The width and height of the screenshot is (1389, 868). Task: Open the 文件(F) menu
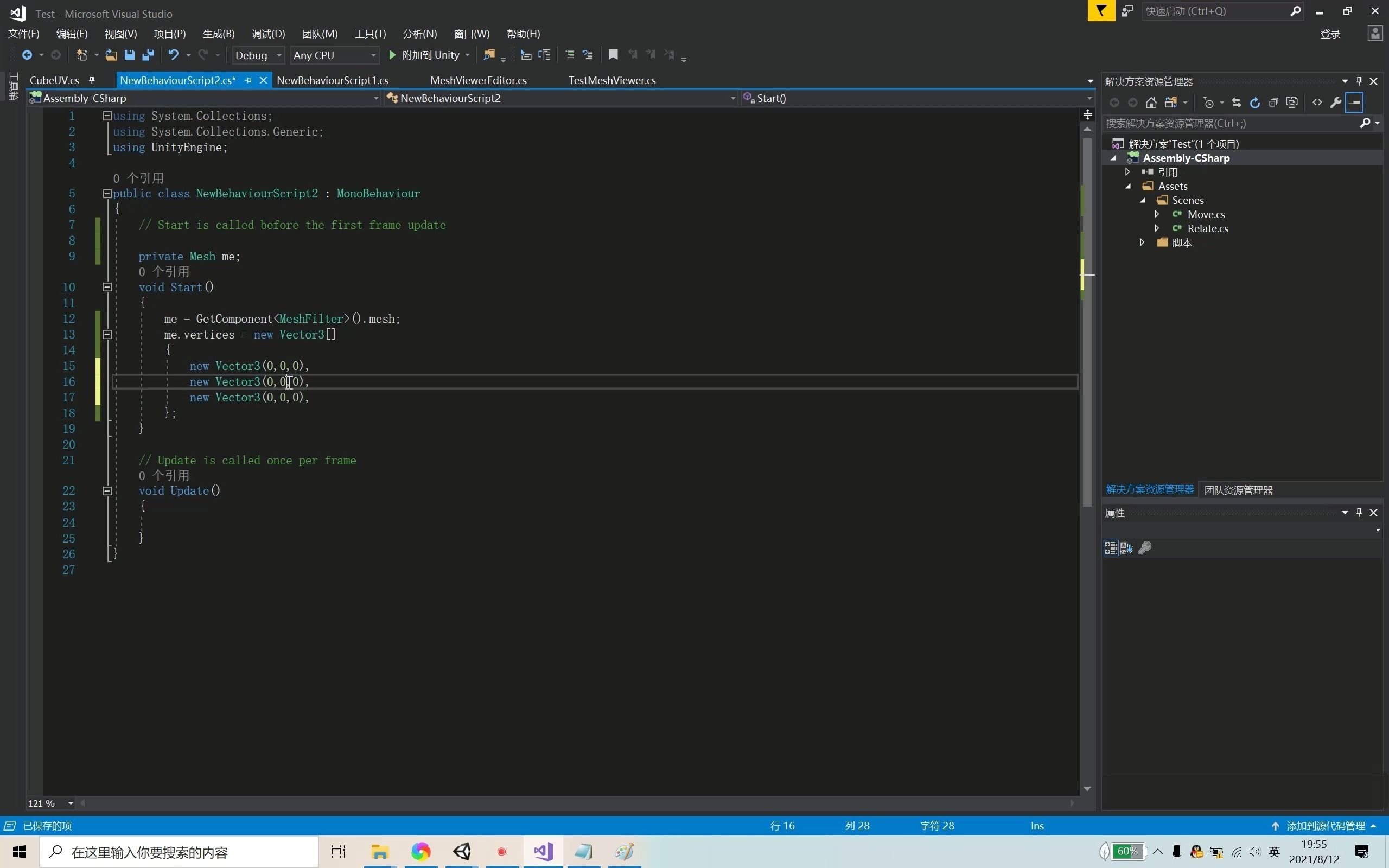click(23, 34)
